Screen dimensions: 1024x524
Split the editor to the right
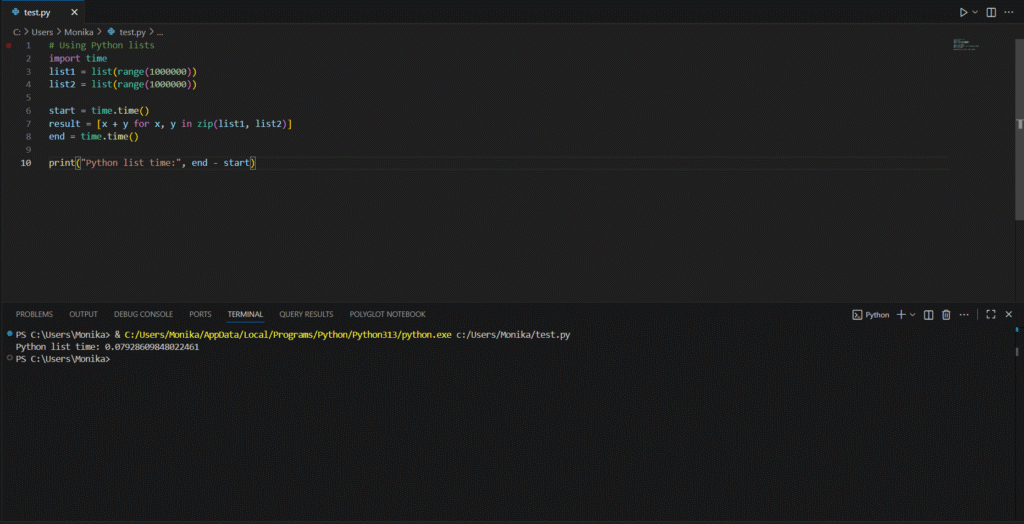[x=991, y=12]
